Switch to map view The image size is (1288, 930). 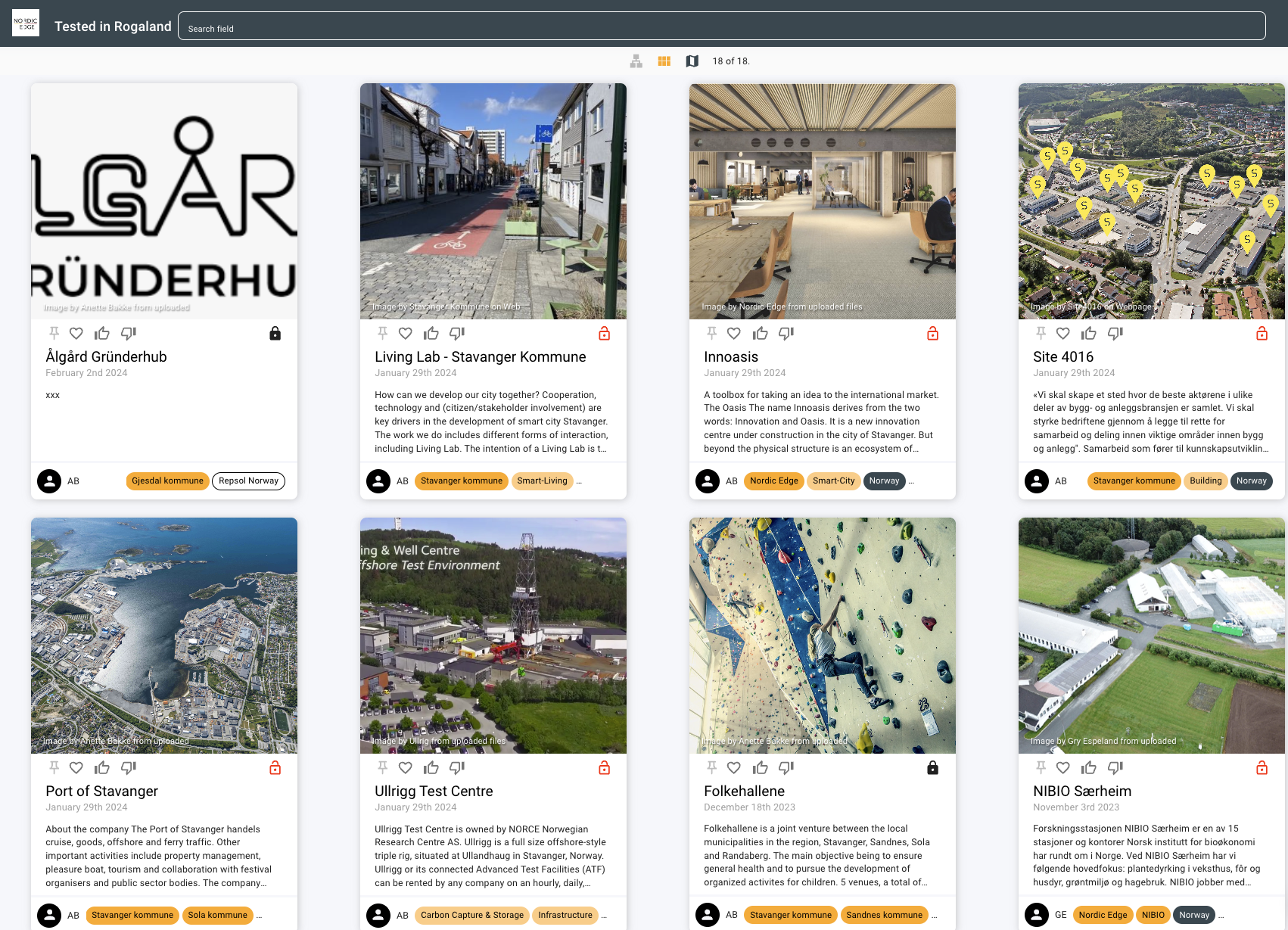pos(692,61)
